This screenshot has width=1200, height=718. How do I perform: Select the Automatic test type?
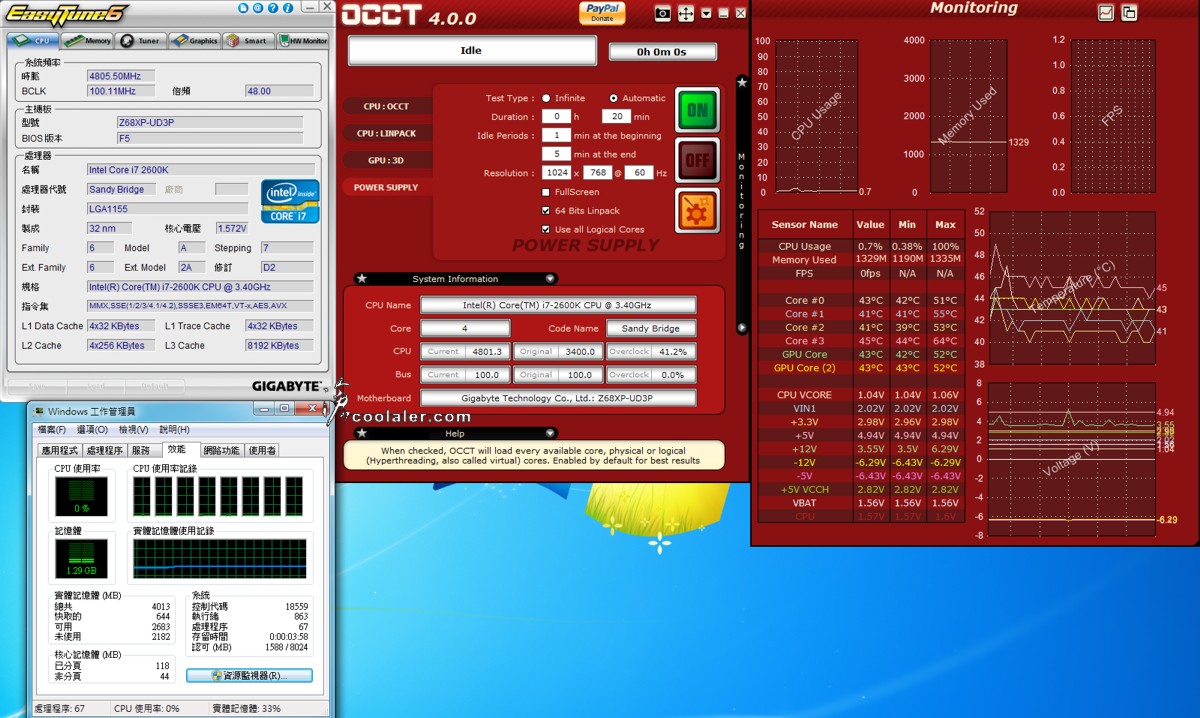pyautogui.click(x=613, y=98)
